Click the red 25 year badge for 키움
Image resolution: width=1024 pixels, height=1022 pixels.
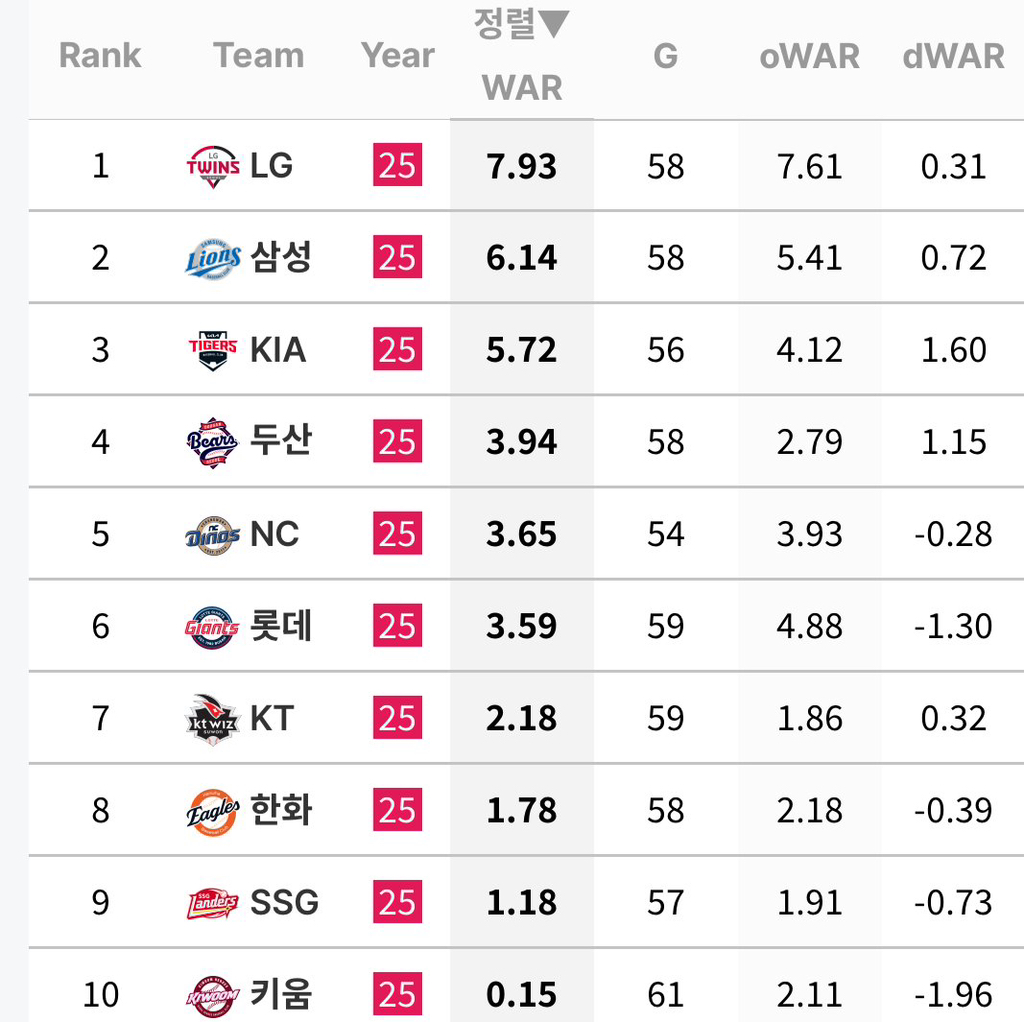tap(397, 995)
